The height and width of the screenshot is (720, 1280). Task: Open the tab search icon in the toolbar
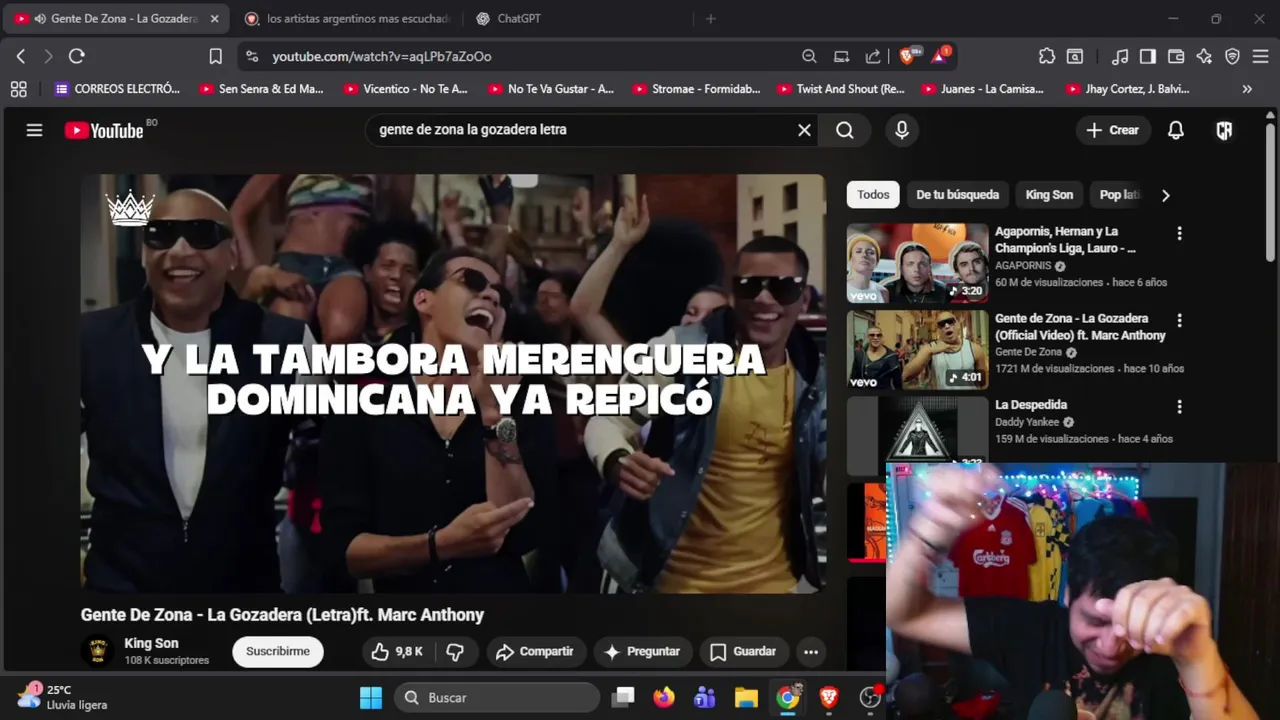1075,57
